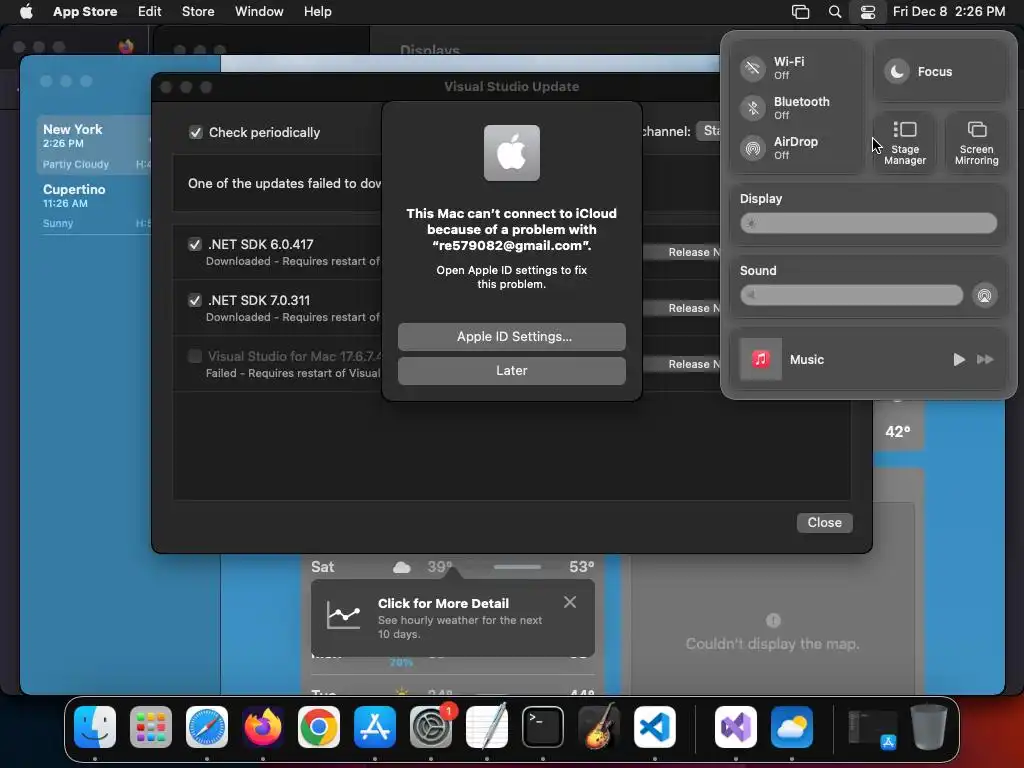Click the hourly weather chart icon
Screen dimensions: 1024x768
[x=344, y=615]
